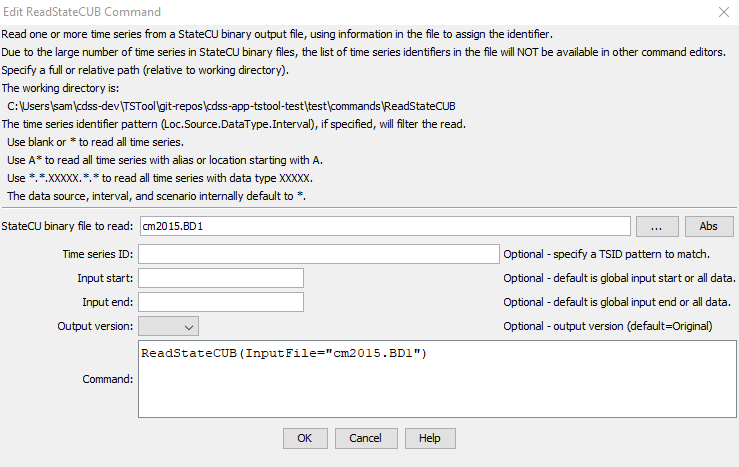
Task: Click the Input end text field
Action: (x=221, y=302)
